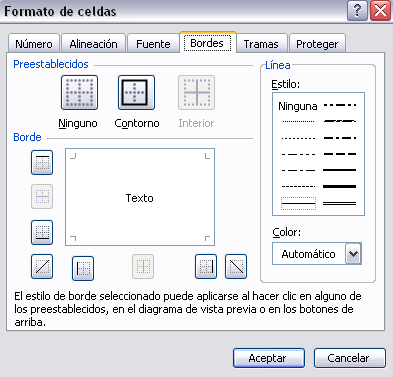Pick the double line style
Screen dimensions: 393x377
[x=340, y=203]
